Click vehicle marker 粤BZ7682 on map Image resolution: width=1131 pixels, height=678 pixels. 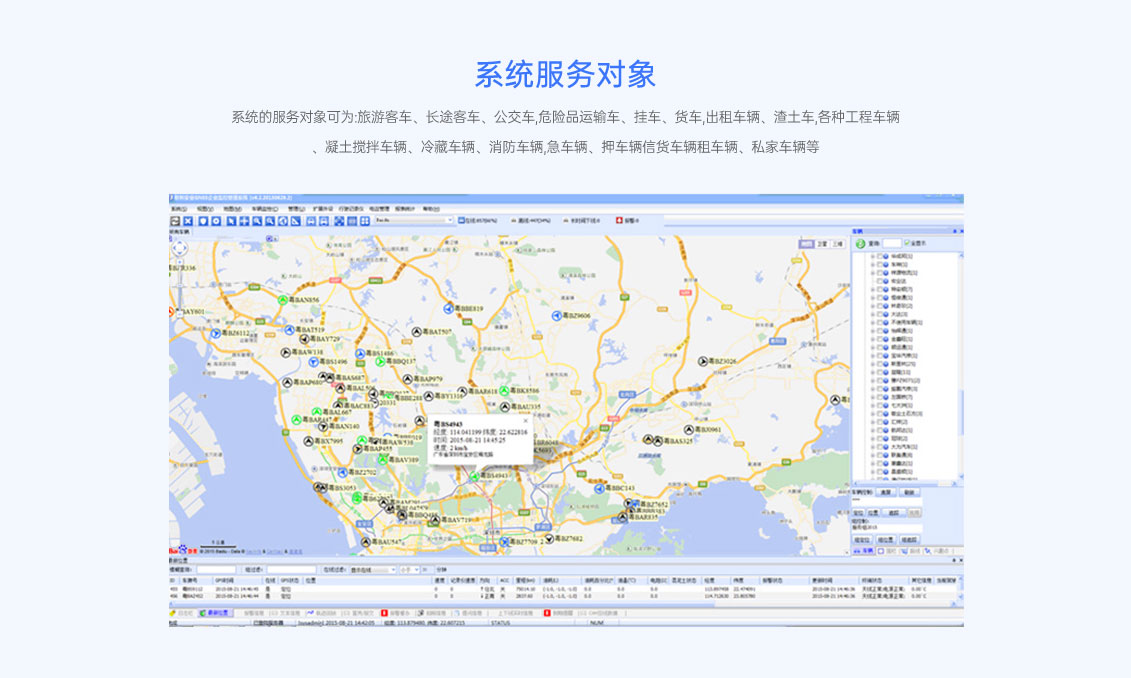[x=549, y=539]
